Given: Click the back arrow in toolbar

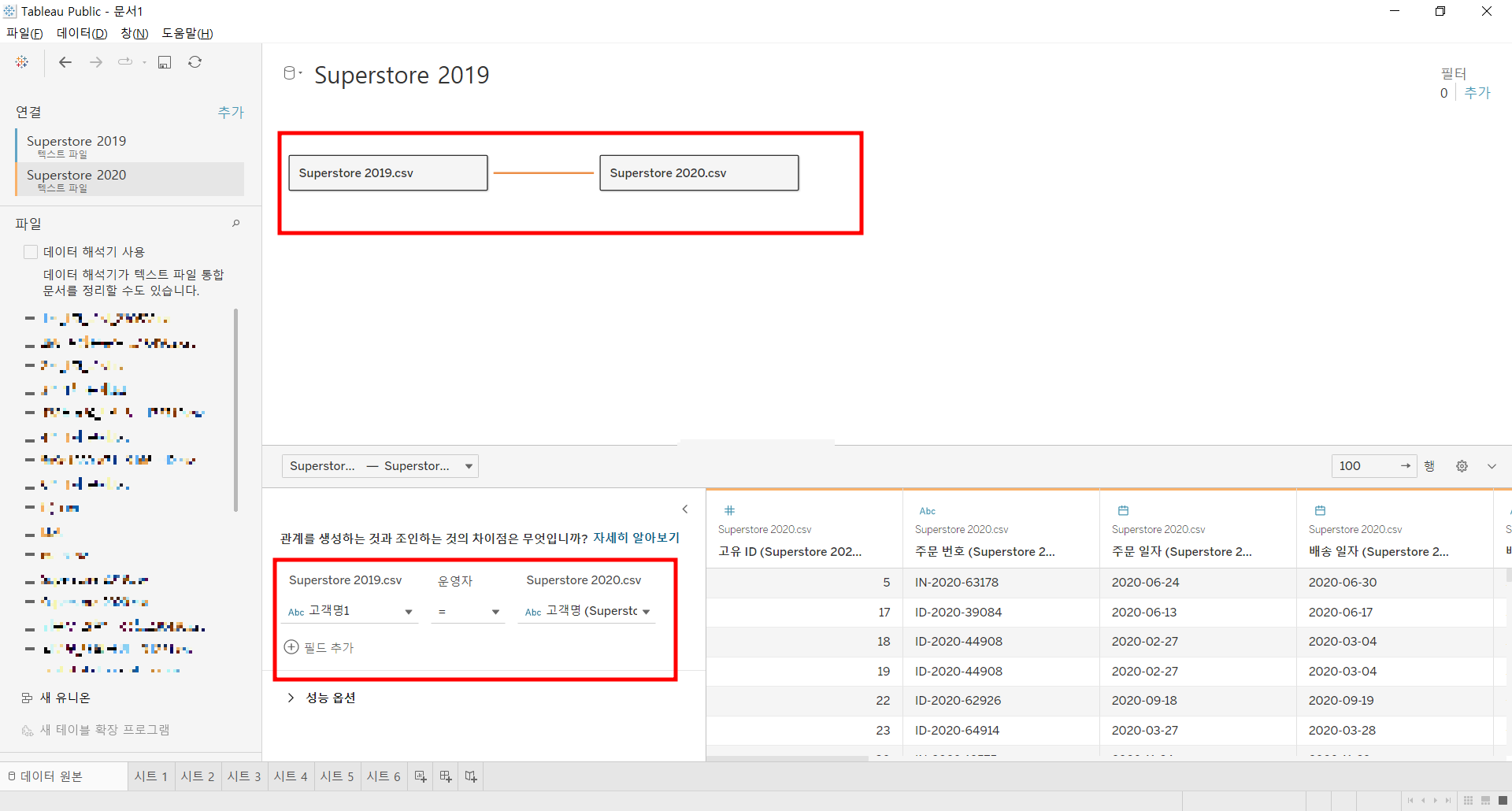Looking at the screenshot, I should pyautogui.click(x=65, y=62).
